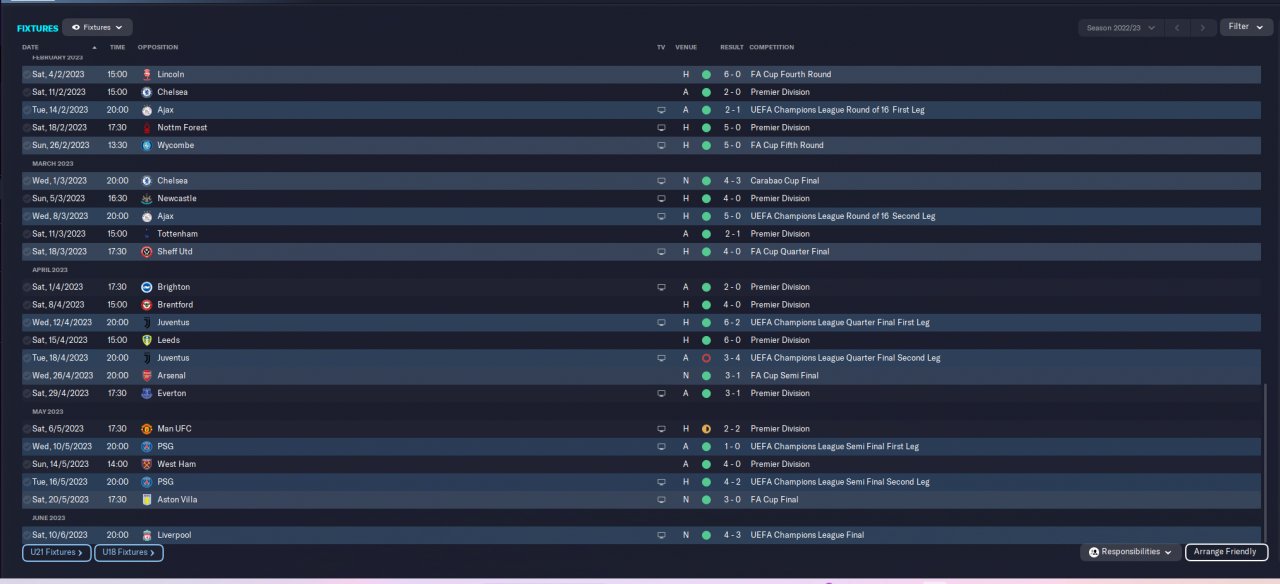The width and height of the screenshot is (1280, 584).
Task: Open the Filter dropdown
Action: click(1246, 27)
